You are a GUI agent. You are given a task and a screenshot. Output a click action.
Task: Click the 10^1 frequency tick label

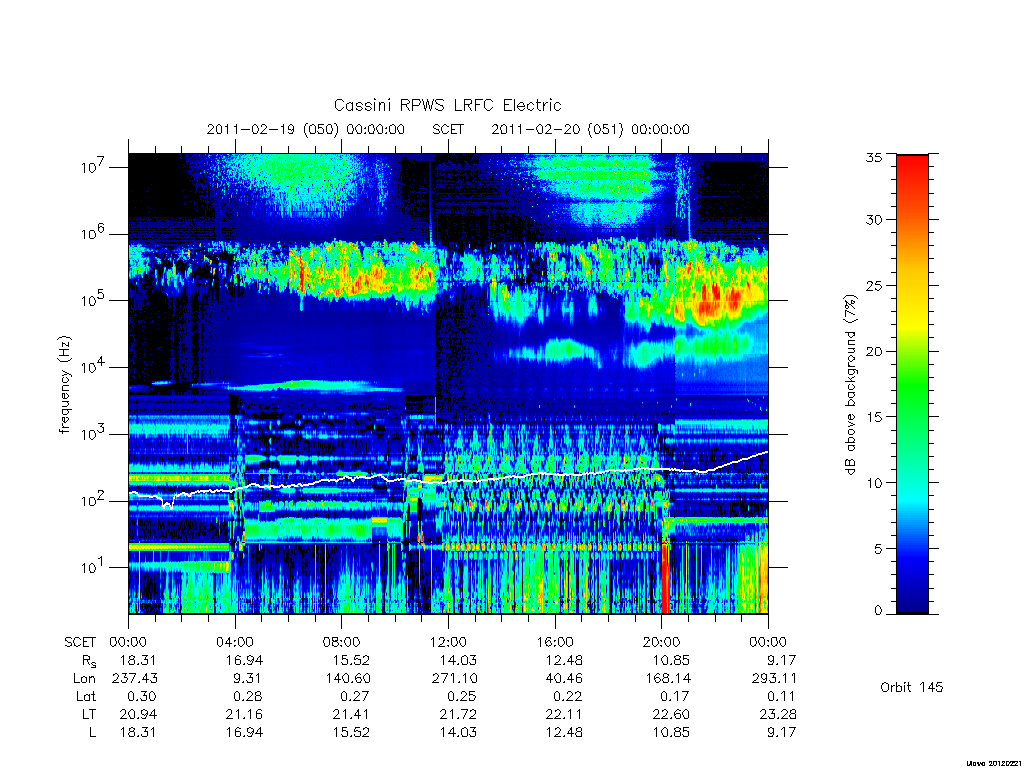(94, 567)
